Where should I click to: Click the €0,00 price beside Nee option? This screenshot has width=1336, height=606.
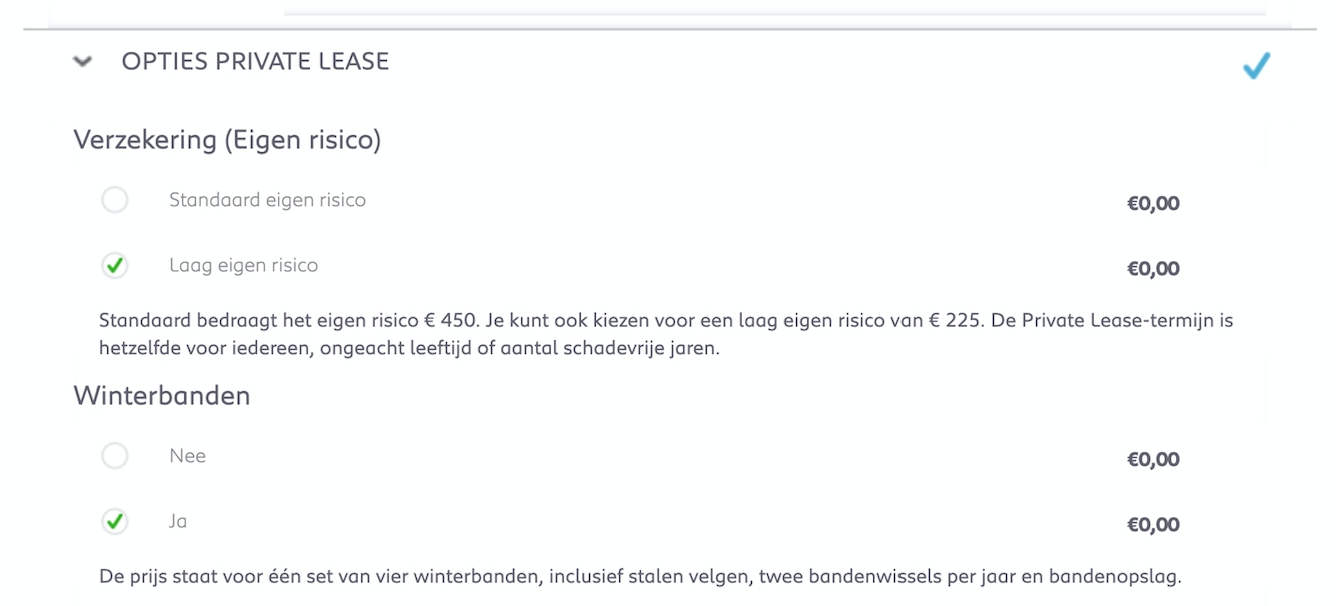click(x=1153, y=460)
